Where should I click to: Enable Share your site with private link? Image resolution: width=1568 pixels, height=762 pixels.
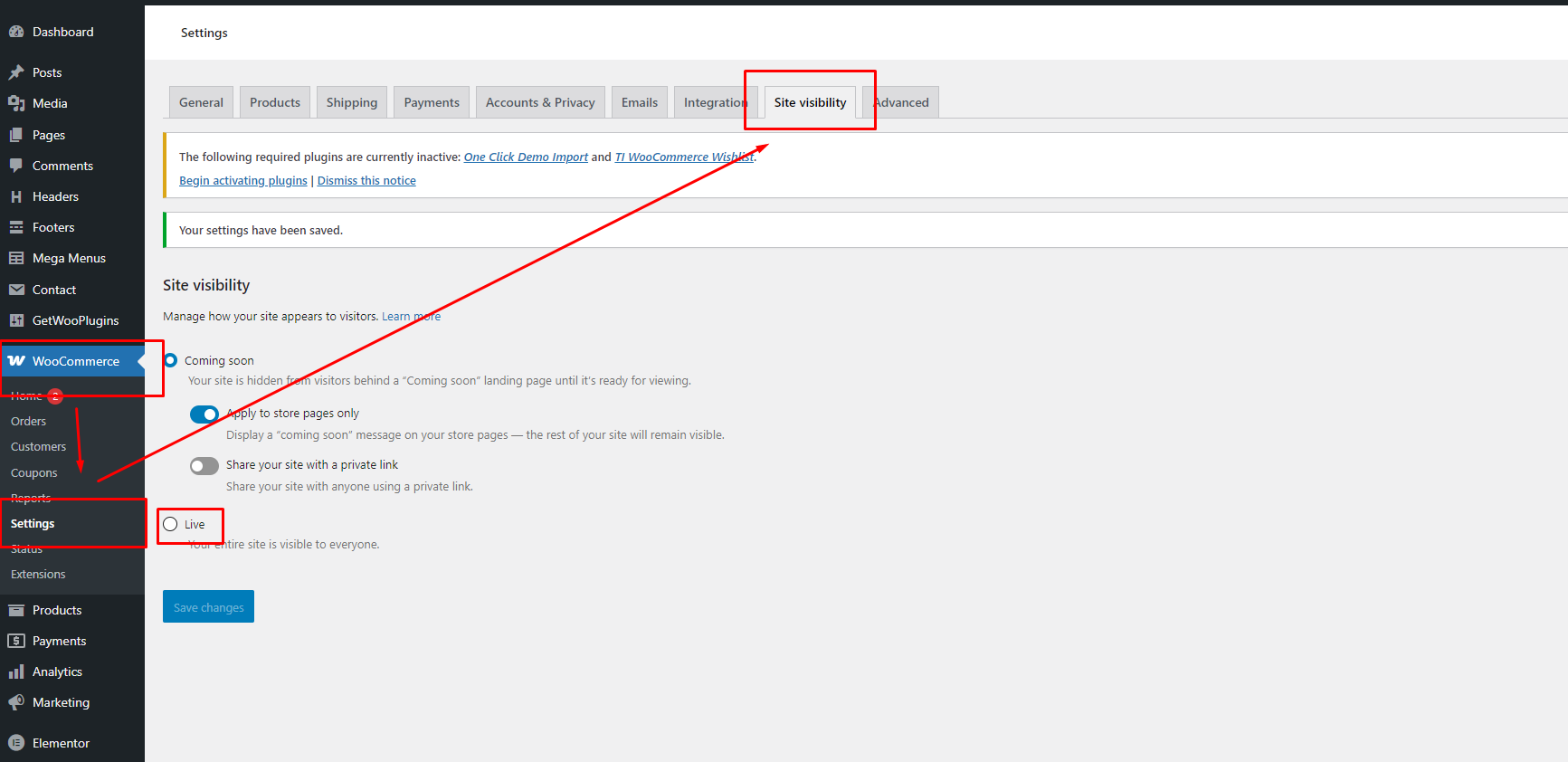click(x=204, y=466)
